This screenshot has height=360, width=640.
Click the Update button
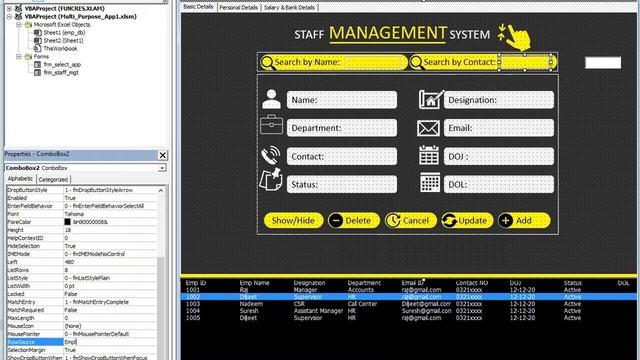(467, 220)
